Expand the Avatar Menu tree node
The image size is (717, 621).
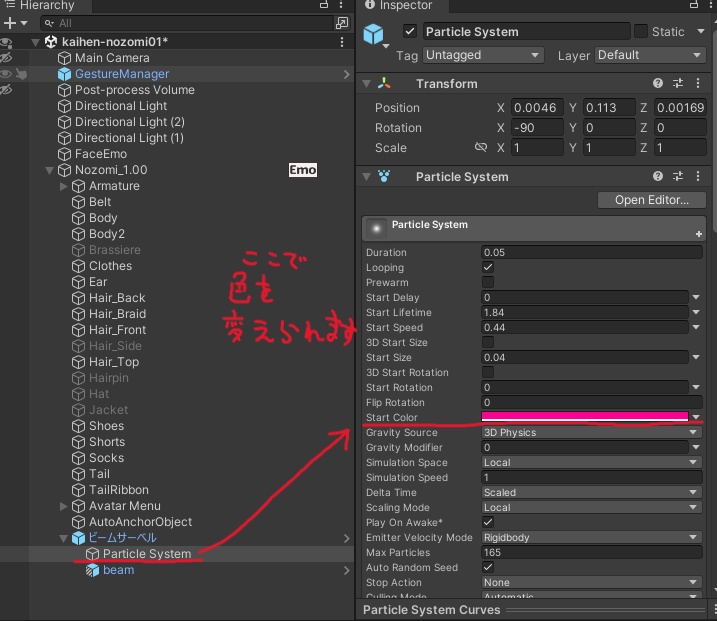[x=64, y=506]
